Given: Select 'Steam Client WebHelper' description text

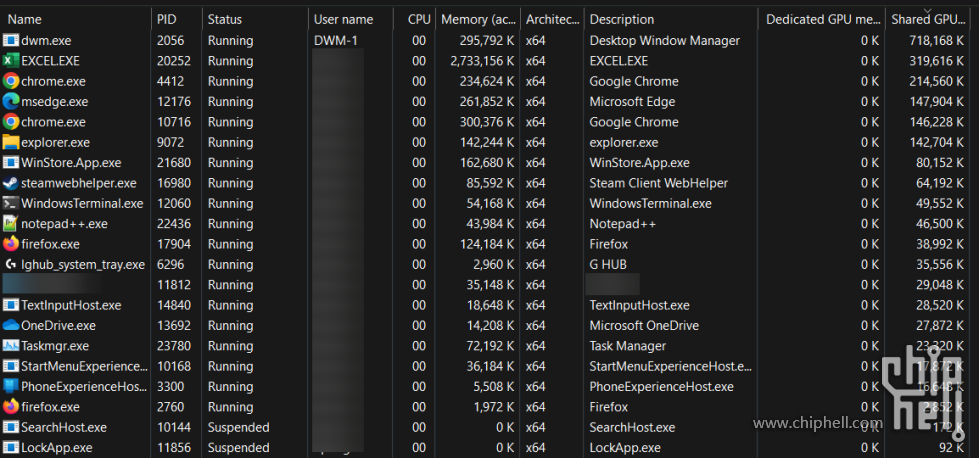Looking at the screenshot, I should pyautogui.click(x=659, y=183).
